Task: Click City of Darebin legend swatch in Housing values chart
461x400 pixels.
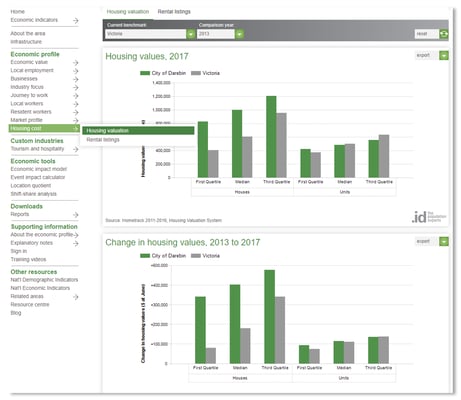Action: (x=145, y=73)
